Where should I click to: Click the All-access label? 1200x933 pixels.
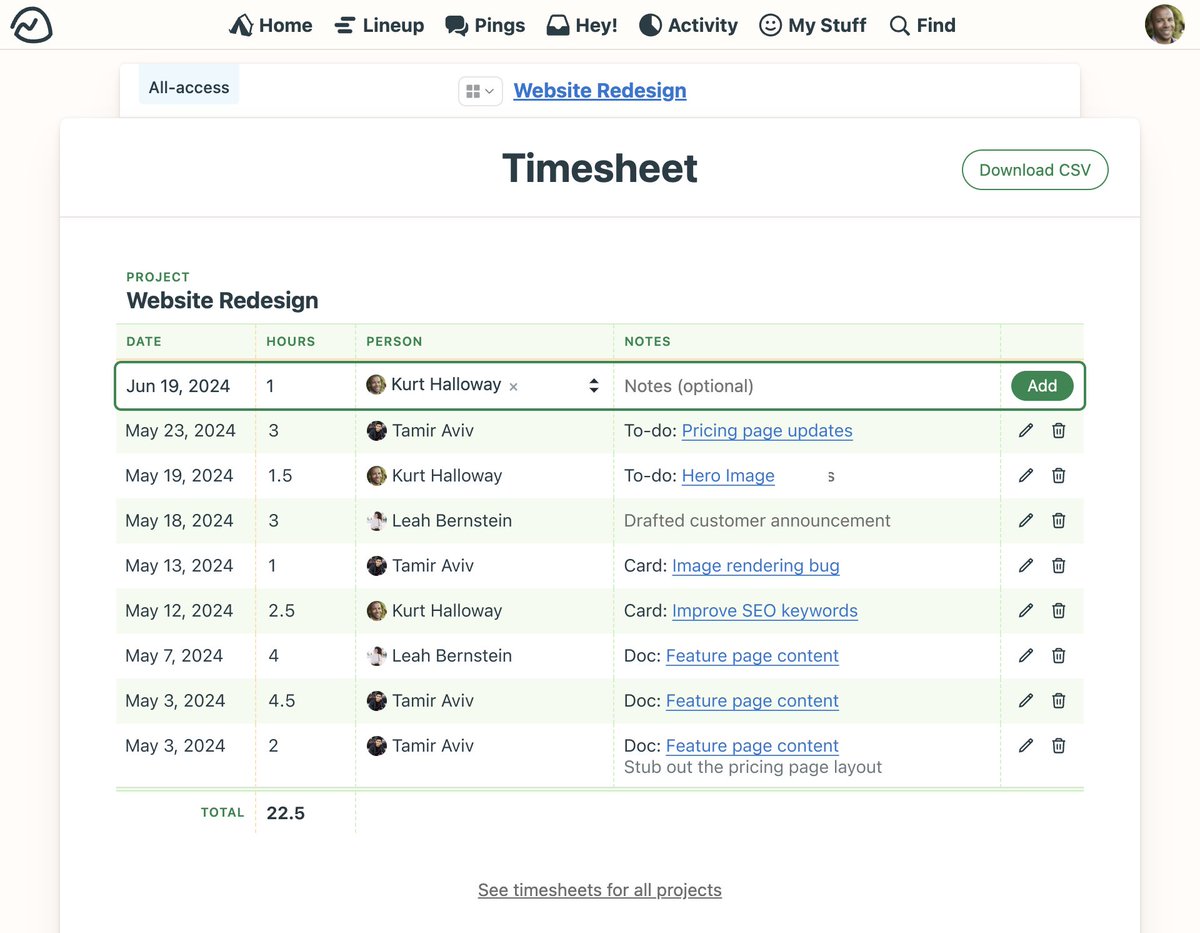pos(189,87)
